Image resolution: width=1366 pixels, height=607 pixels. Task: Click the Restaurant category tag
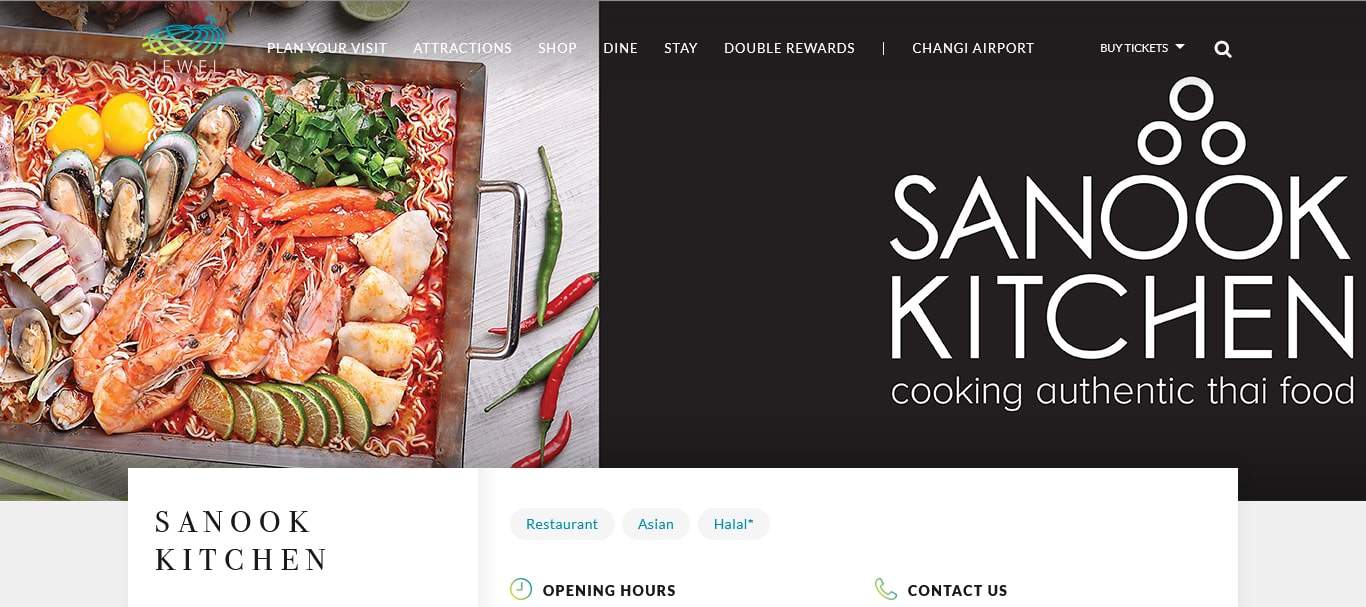562,524
